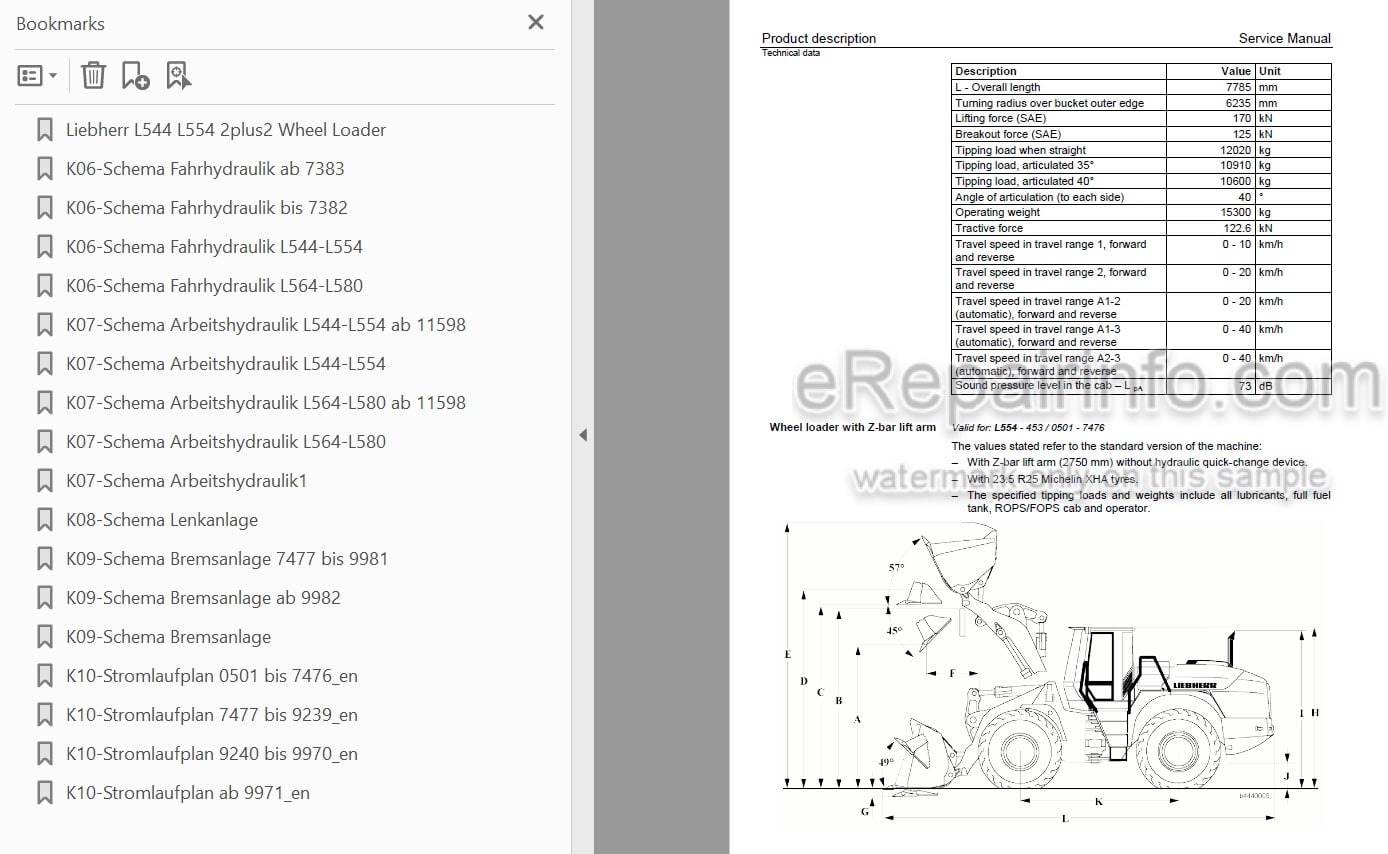The height and width of the screenshot is (854, 1388).
Task: Go to K06-Schema Fahrhydraulik L564-L580
Action: (x=214, y=286)
